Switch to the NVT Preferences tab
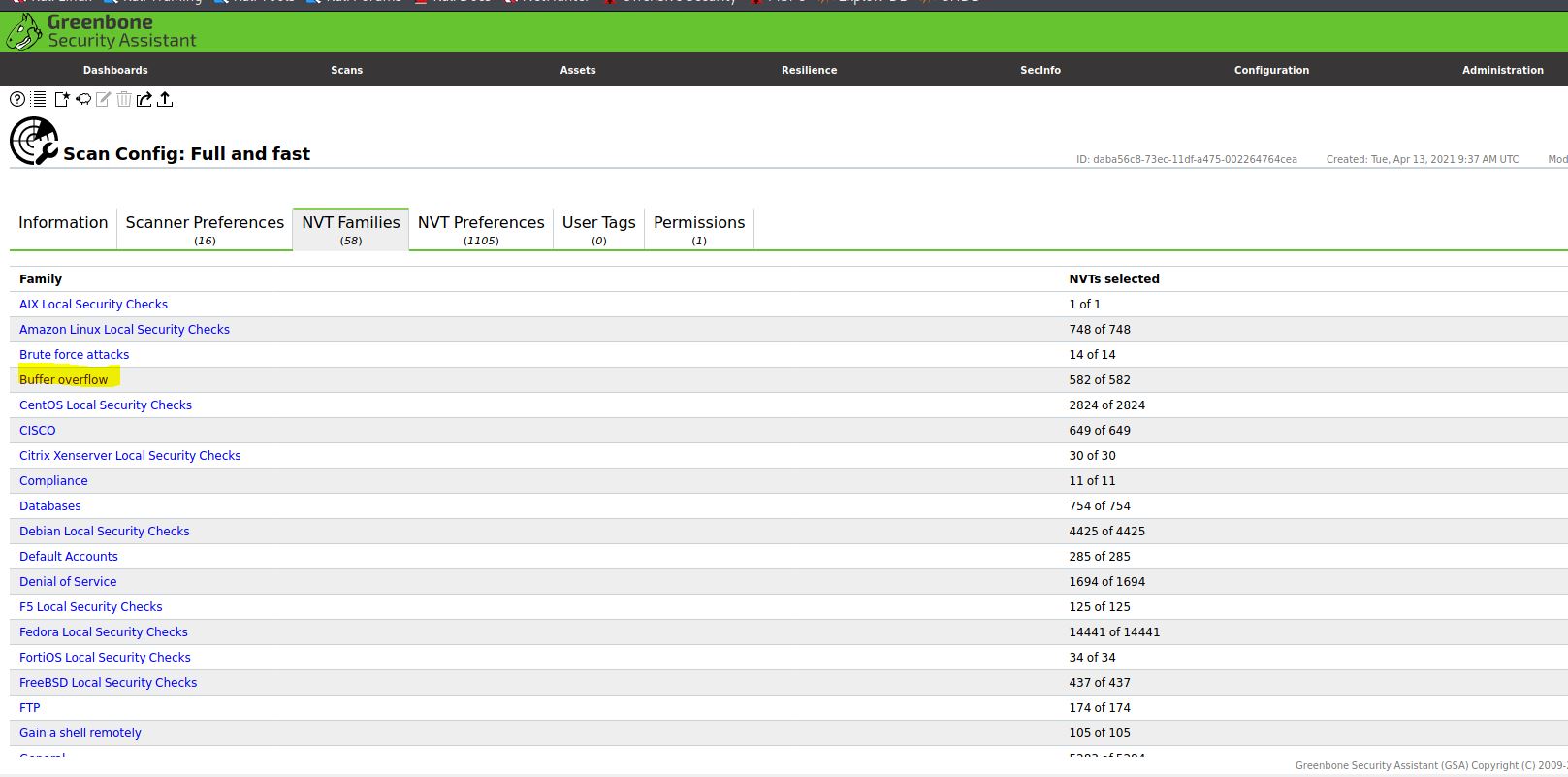 [x=481, y=229]
